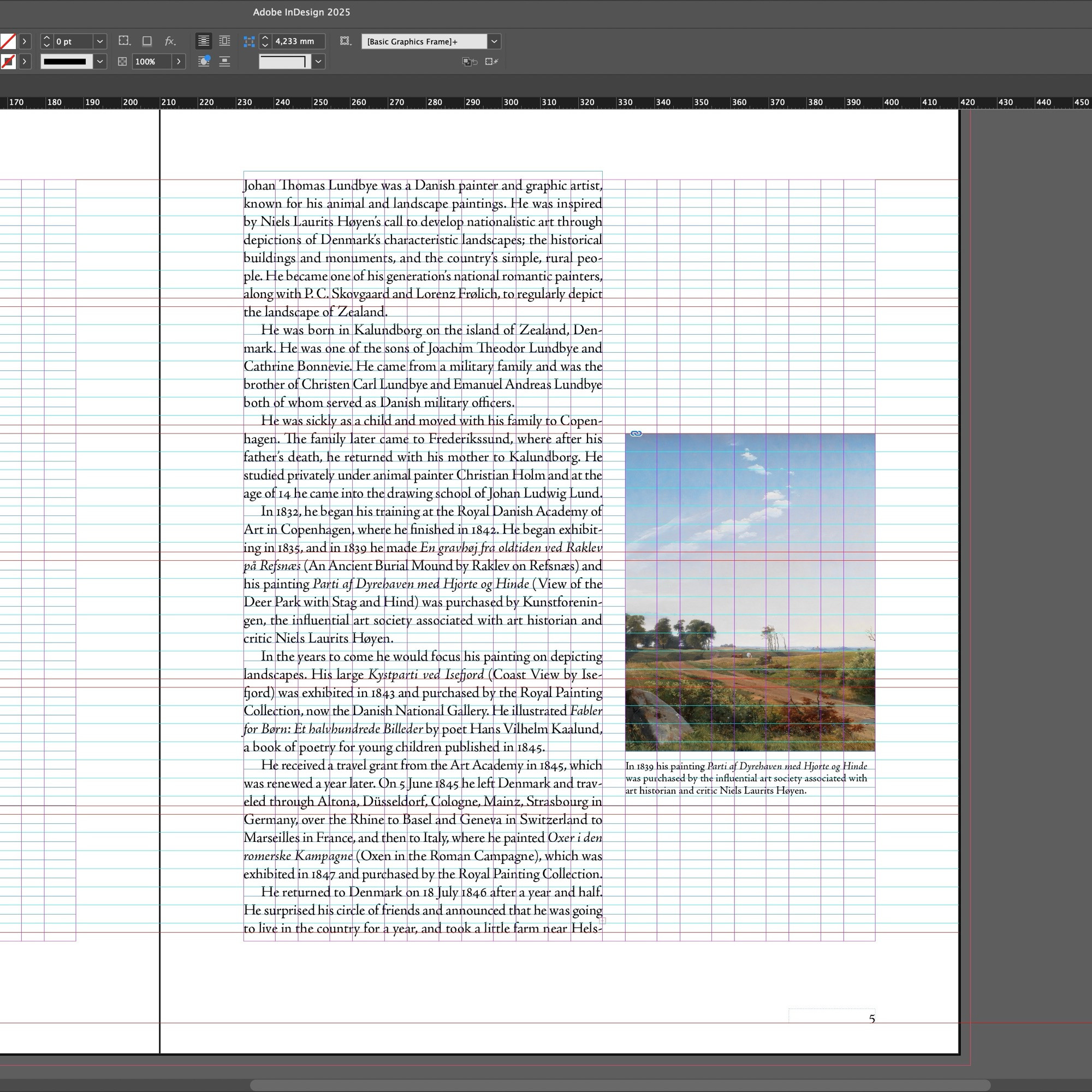Image resolution: width=1092 pixels, height=1092 pixels.
Task: Click the paragraph starting He received a travel grant
Action: 423,820
